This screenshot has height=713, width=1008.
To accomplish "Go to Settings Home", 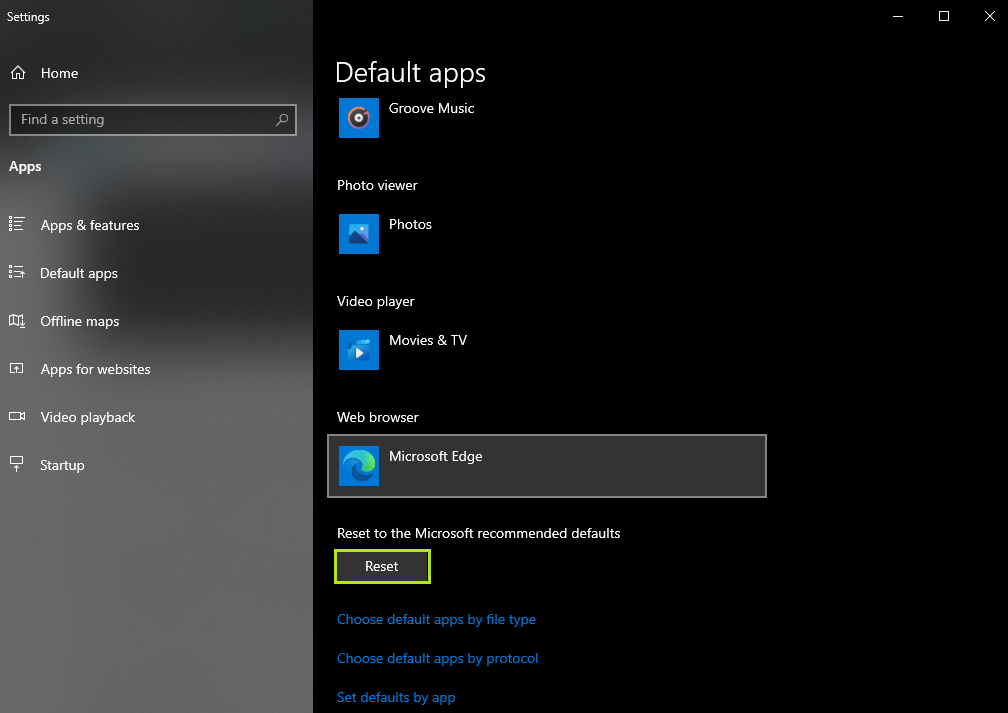I will [x=59, y=73].
